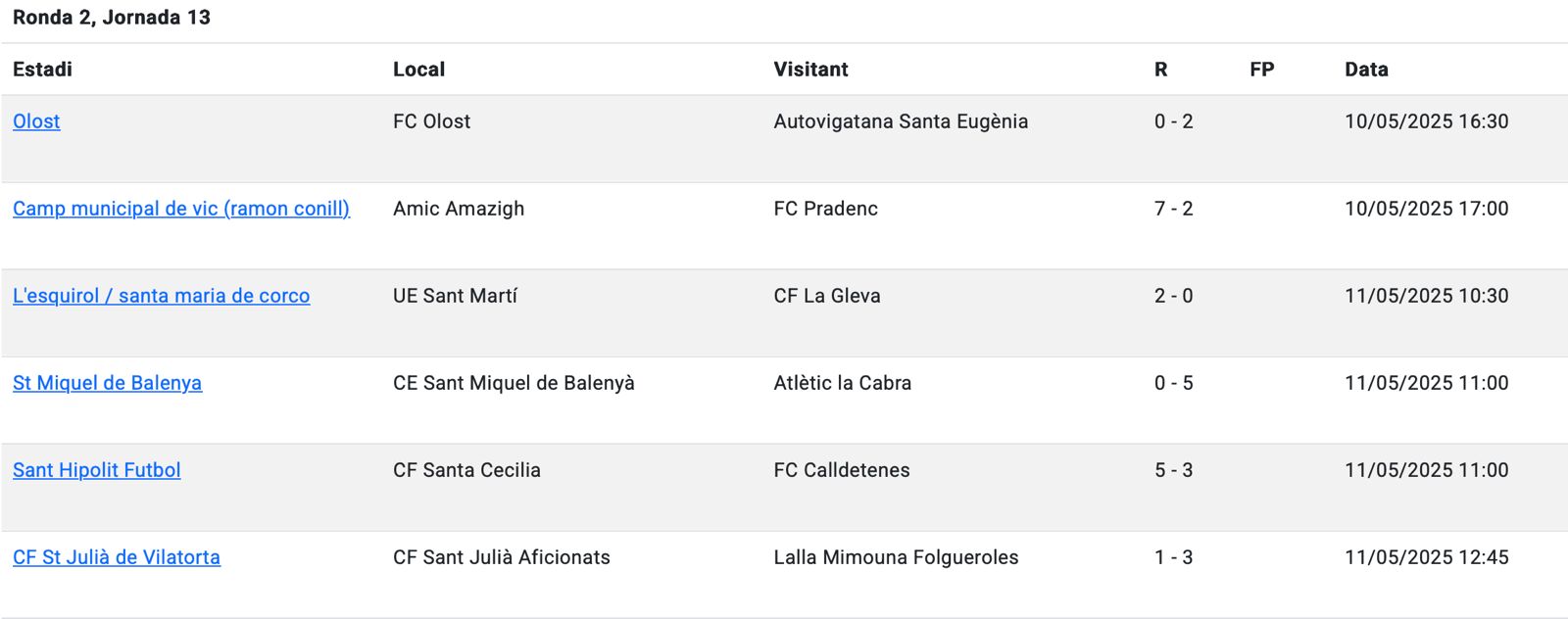Click the Estadi column header
The image size is (1568, 619).
[x=42, y=70]
